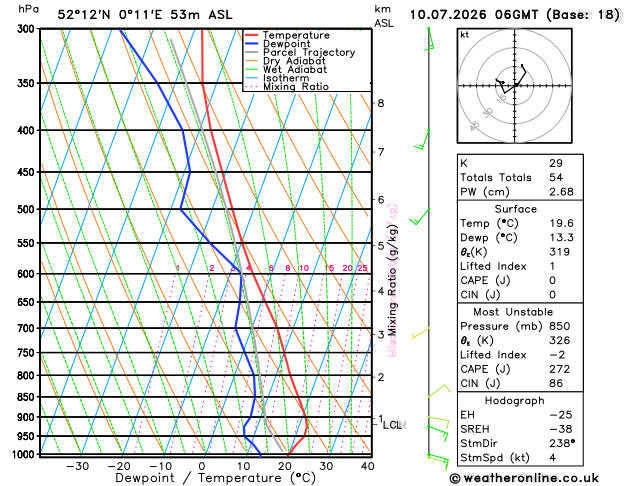
Task: Click the wind barb near 400 hPa
Action: coord(422,140)
